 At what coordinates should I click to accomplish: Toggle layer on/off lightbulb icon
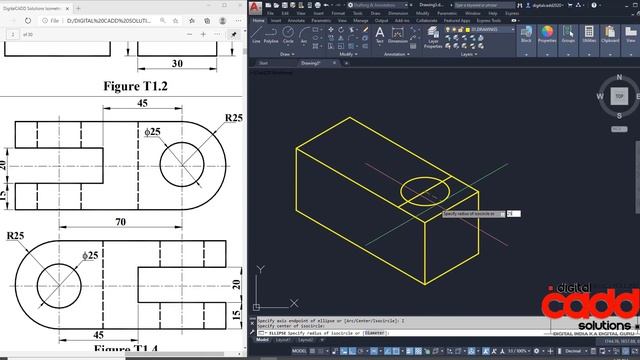pos(448,29)
